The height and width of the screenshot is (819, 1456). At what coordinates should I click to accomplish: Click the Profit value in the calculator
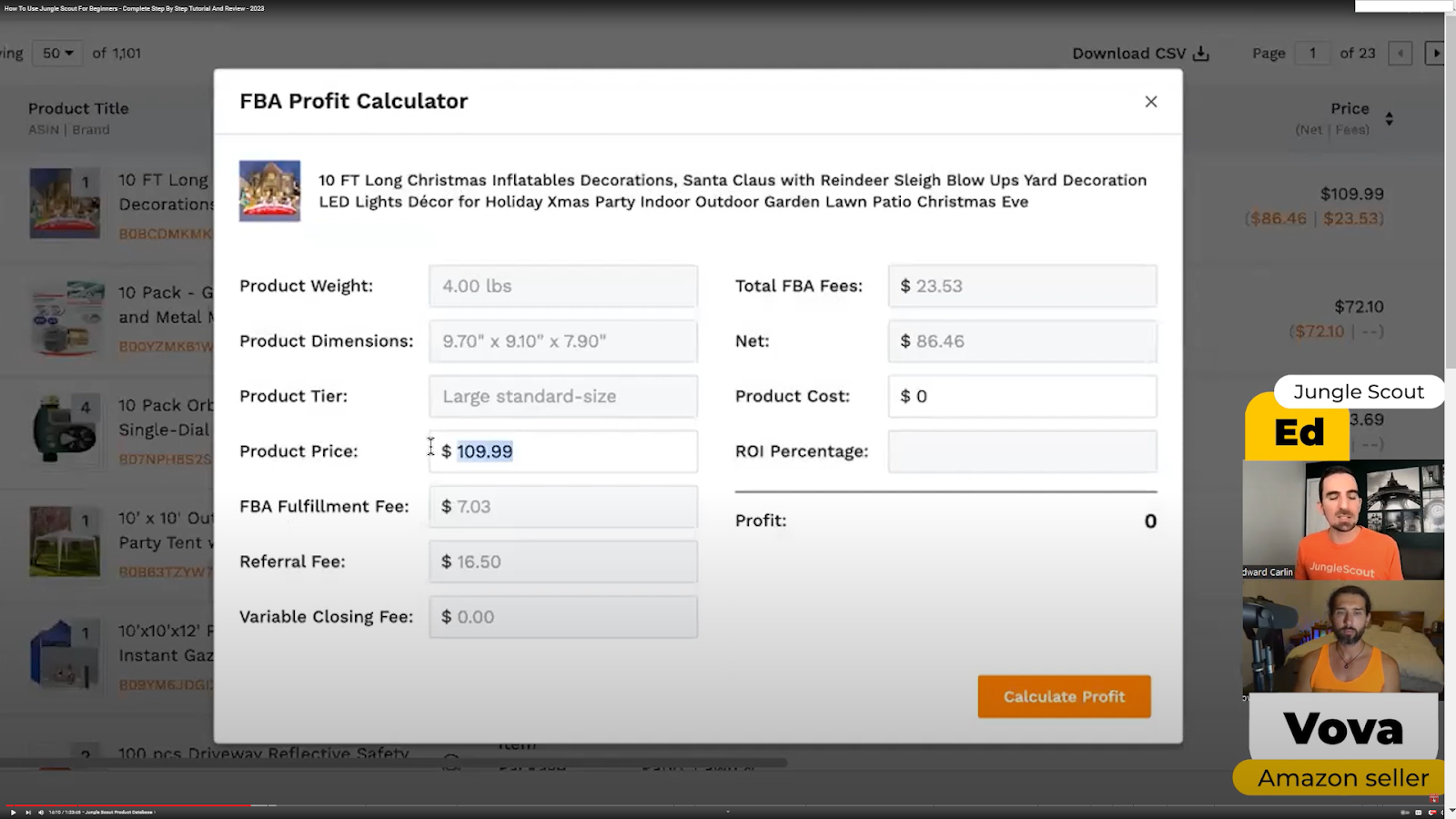click(1150, 521)
